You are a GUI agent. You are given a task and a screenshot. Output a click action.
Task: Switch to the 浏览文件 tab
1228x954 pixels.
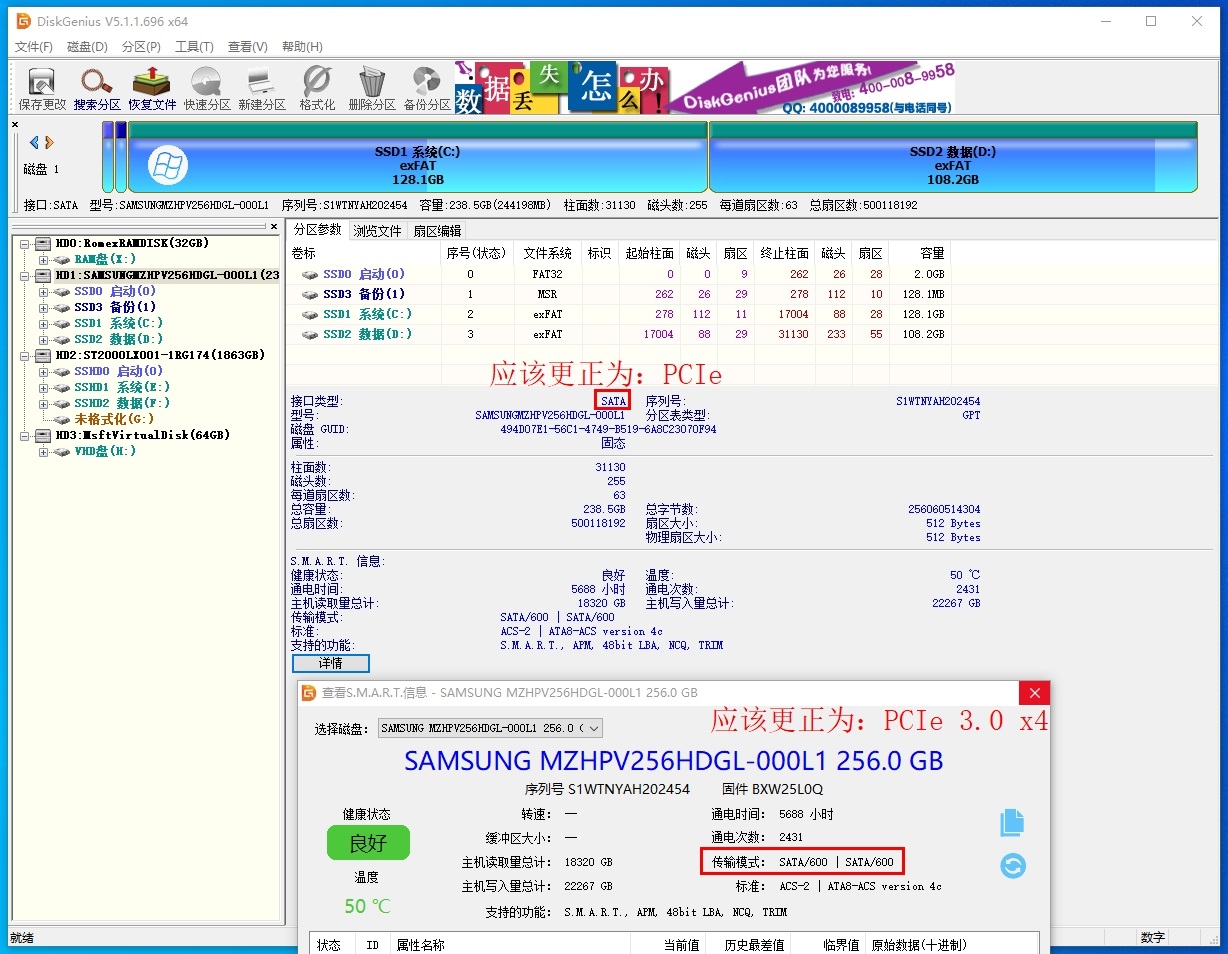[378, 231]
